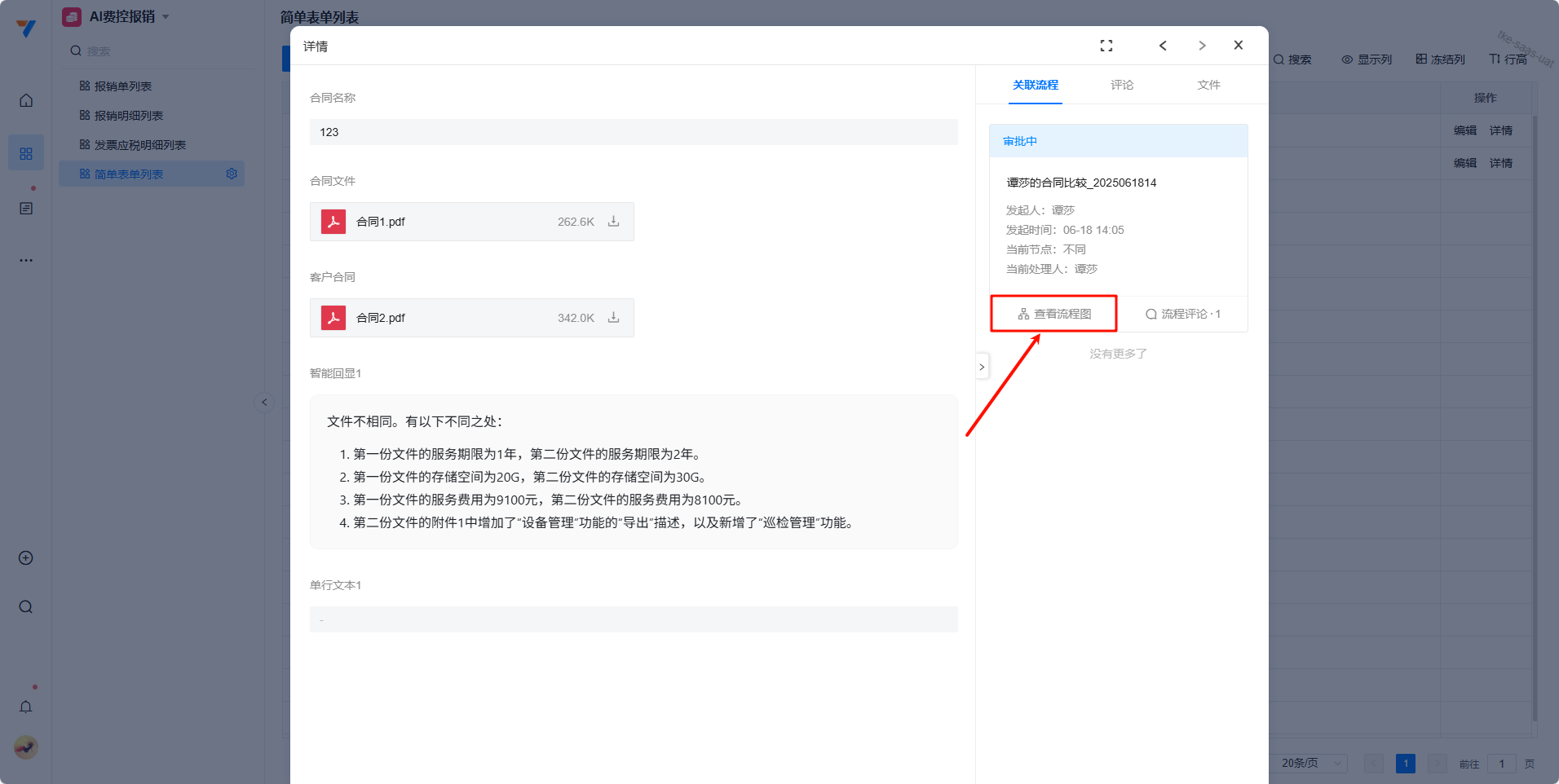The height and width of the screenshot is (784, 1559).
Task: Collapse the left navigation panel
Action: 264,402
